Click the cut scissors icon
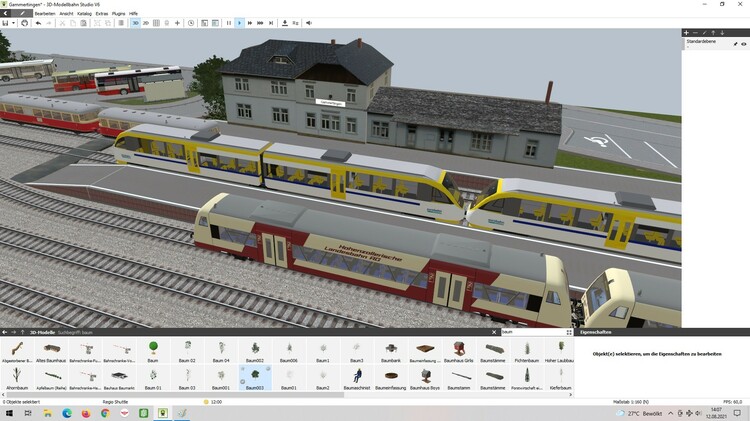The image size is (750, 421). click(x=62, y=23)
